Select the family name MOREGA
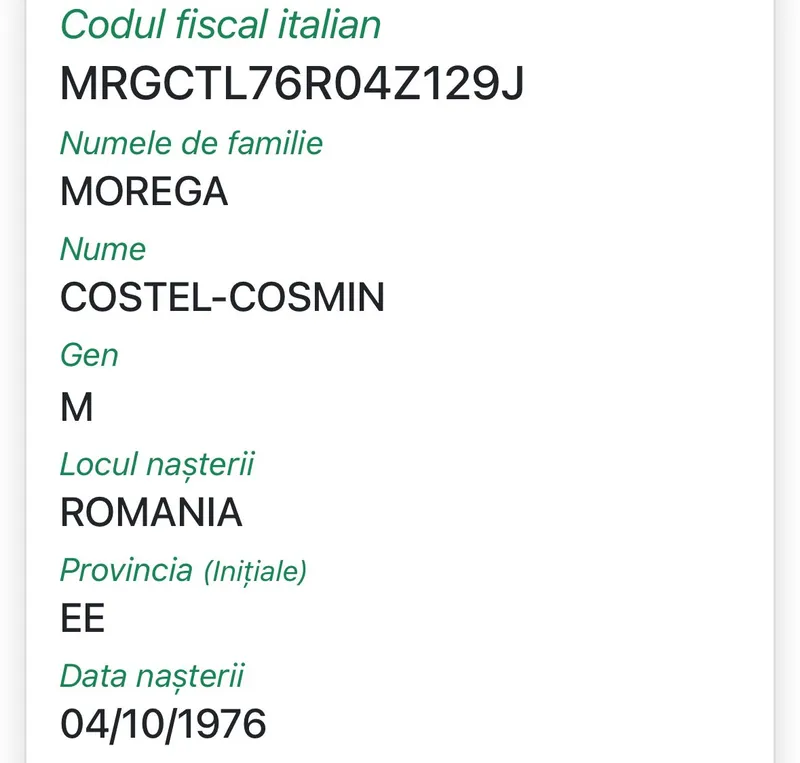Viewport: 800px width, 763px height. 144,191
